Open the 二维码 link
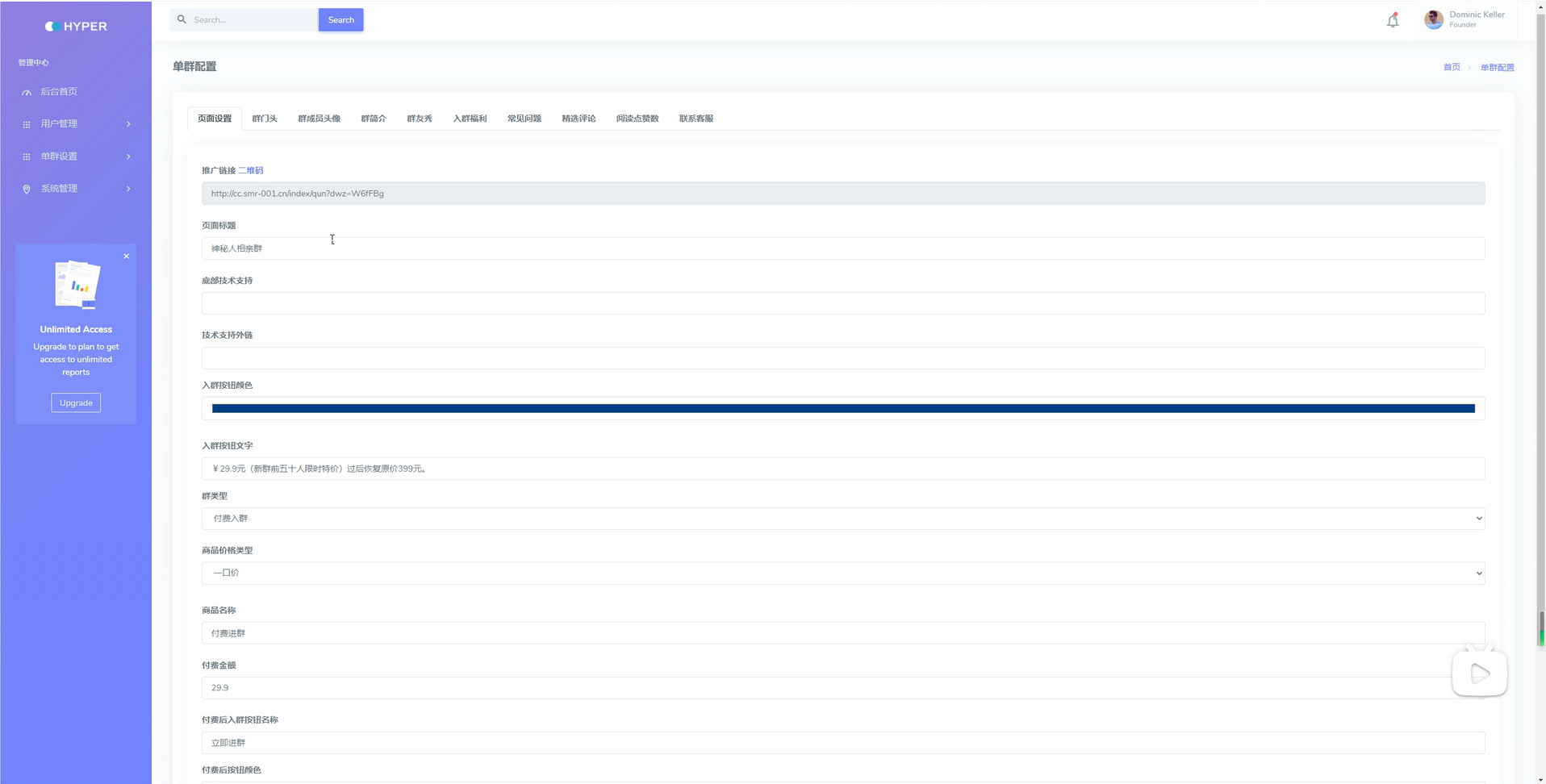1546x784 pixels. click(x=250, y=171)
